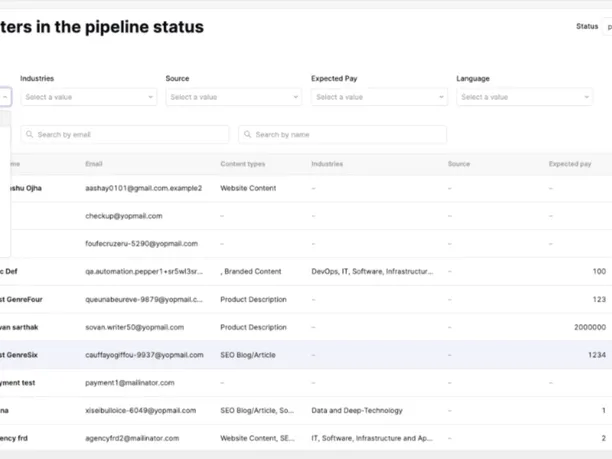The image size is (612, 459).
Task: Click SEO Blog/Article in the GenreSix row
Action: click(248, 355)
